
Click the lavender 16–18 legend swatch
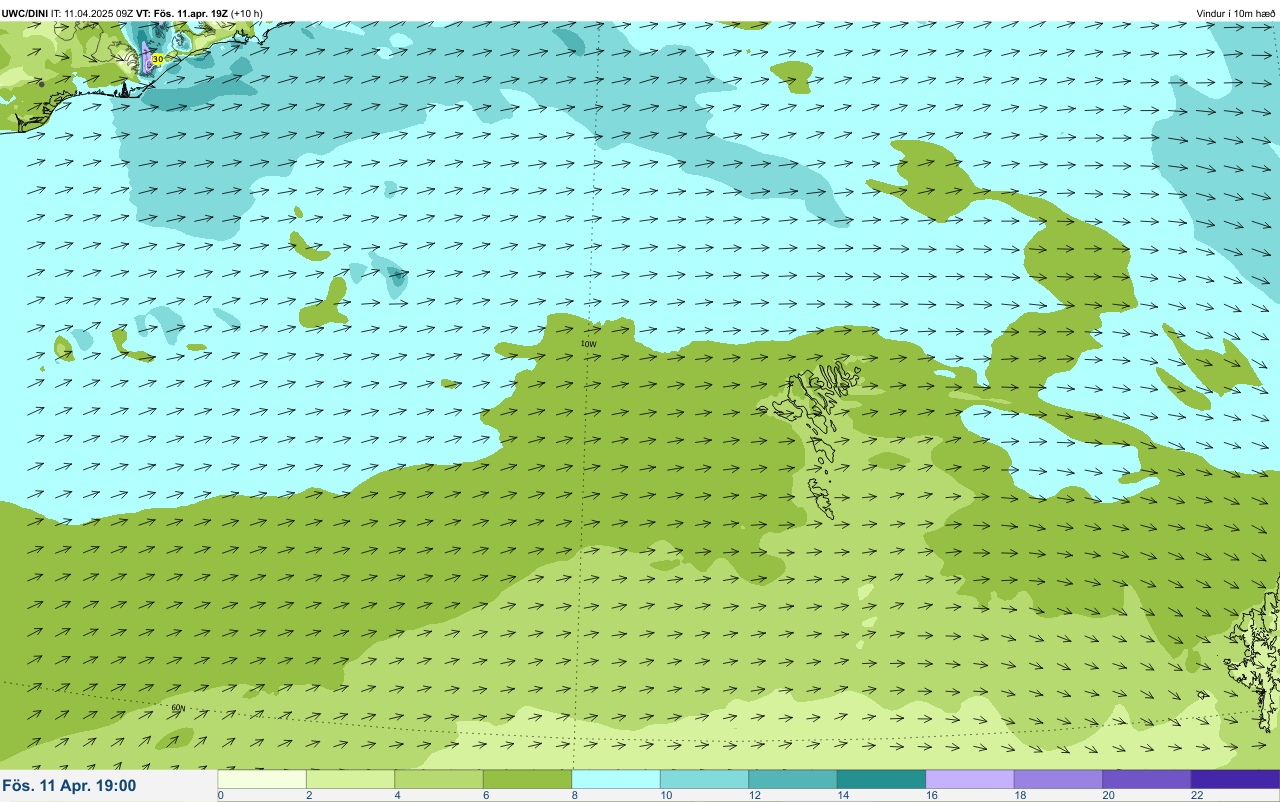click(x=970, y=779)
